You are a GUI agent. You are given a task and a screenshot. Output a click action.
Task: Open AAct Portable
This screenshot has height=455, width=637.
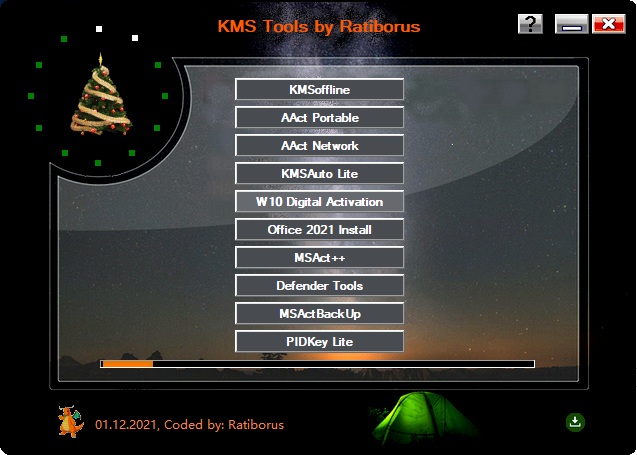click(319, 117)
